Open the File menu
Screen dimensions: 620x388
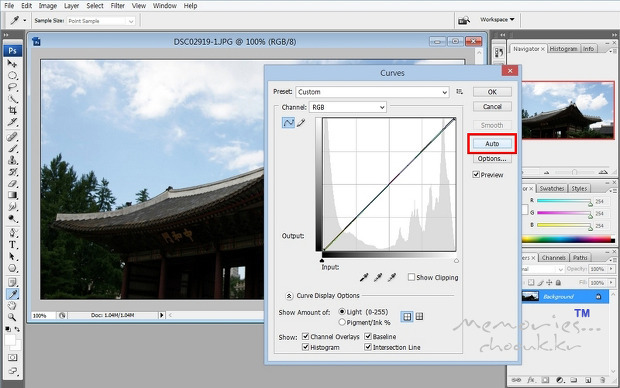pyautogui.click(x=9, y=6)
